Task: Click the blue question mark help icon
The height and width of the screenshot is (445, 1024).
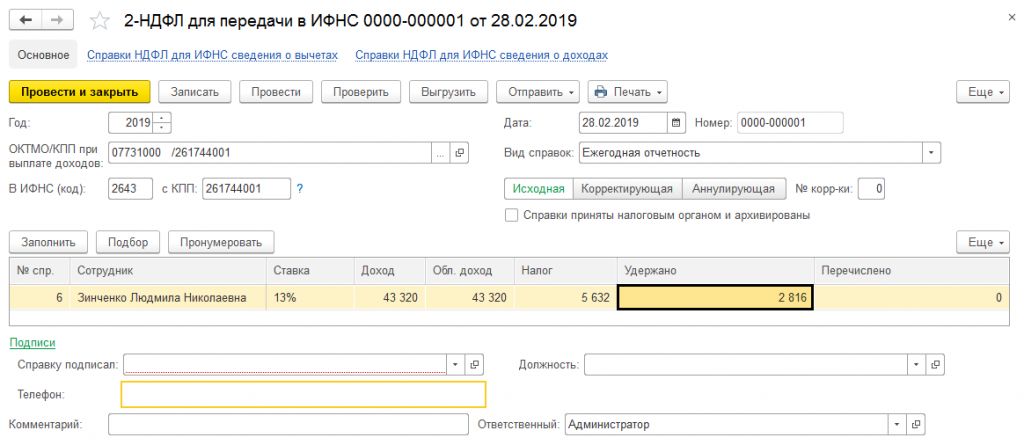Action: [300, 188]
